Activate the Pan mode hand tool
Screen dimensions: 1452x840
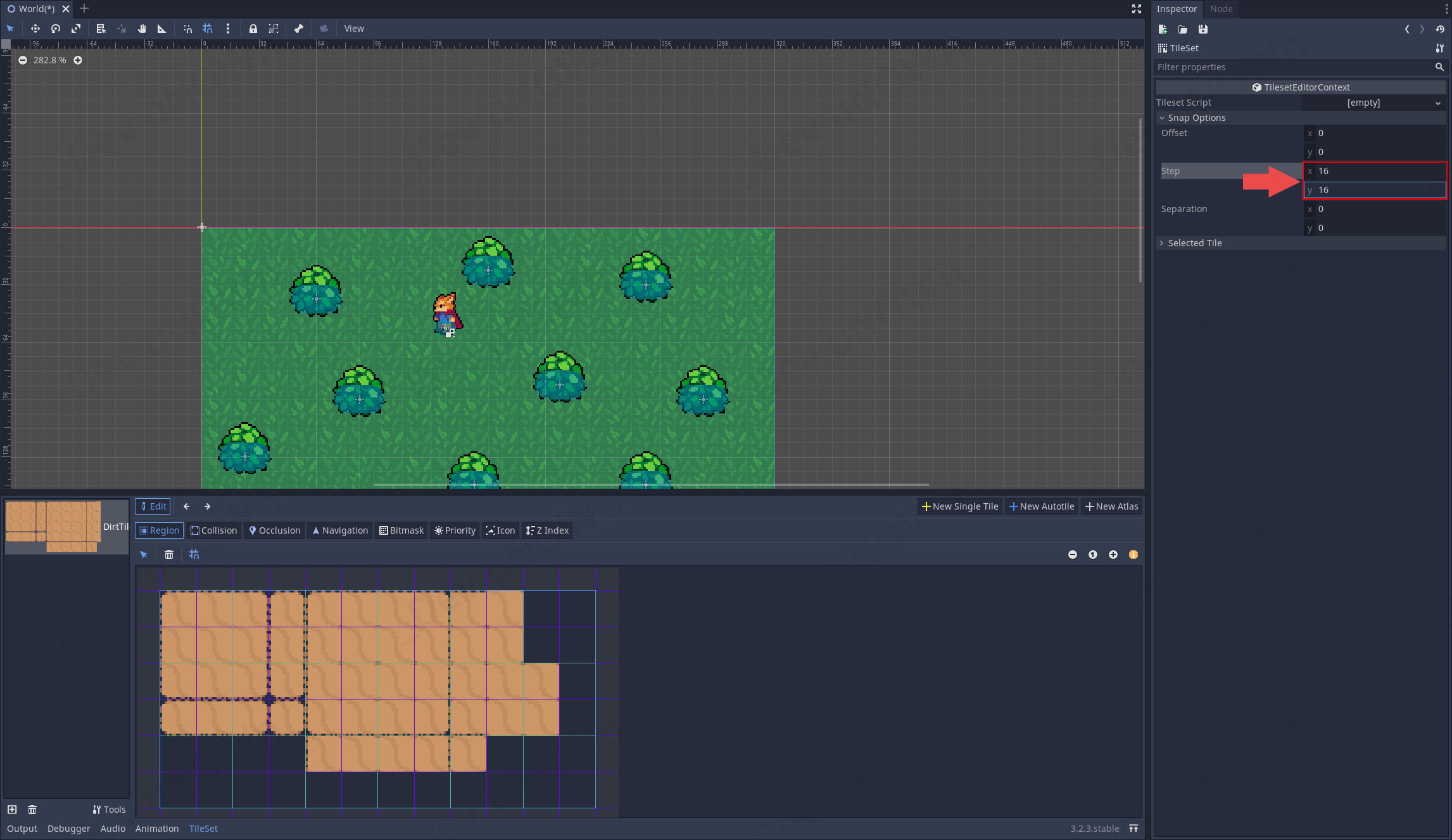142,28
